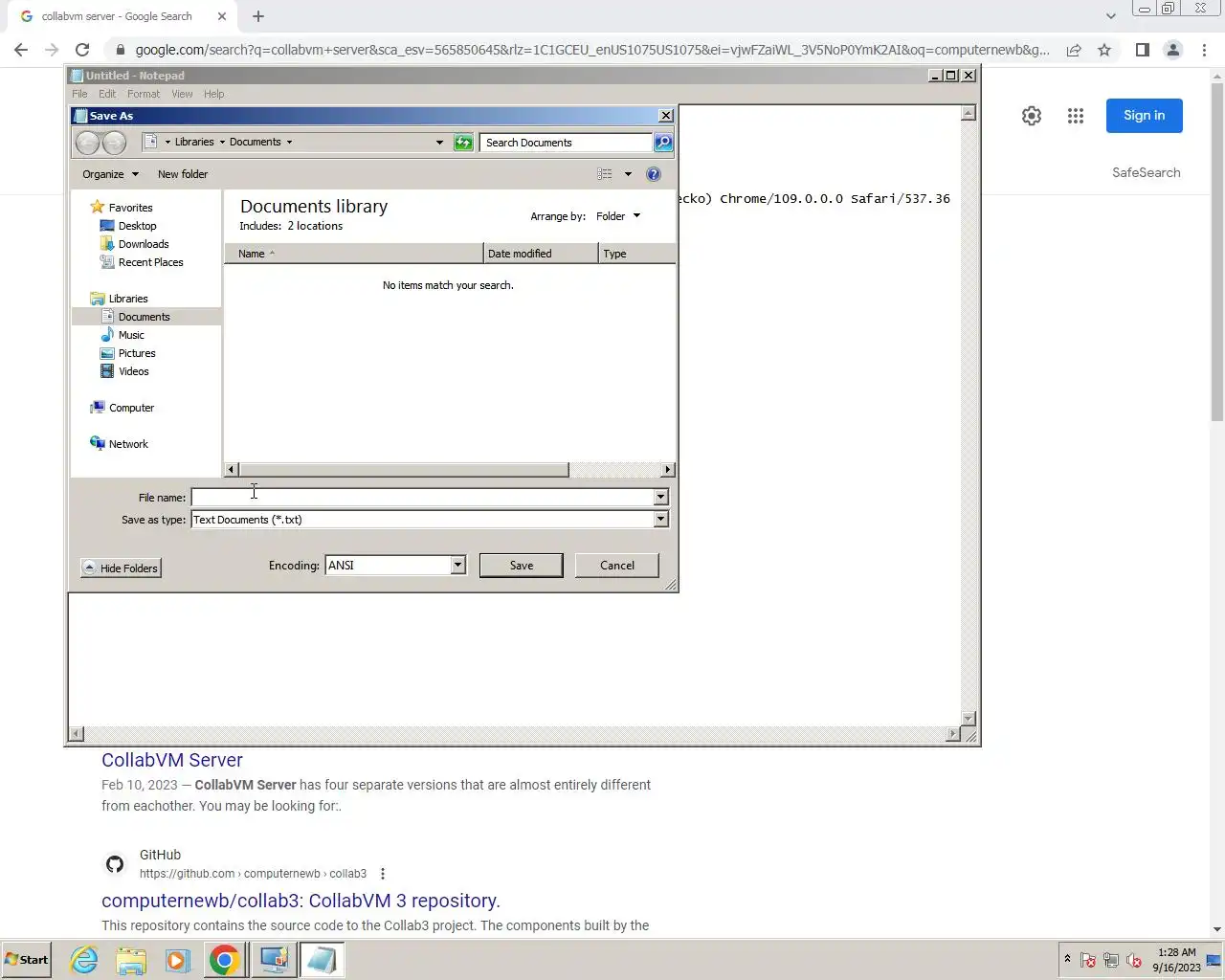Open Notepad Edit menu

coord(107,94)
